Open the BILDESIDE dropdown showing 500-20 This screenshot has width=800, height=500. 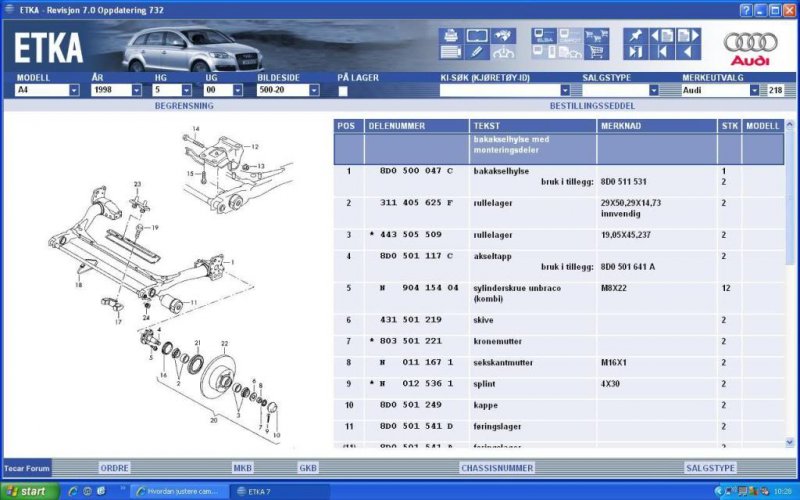click(x=314, y=90)
